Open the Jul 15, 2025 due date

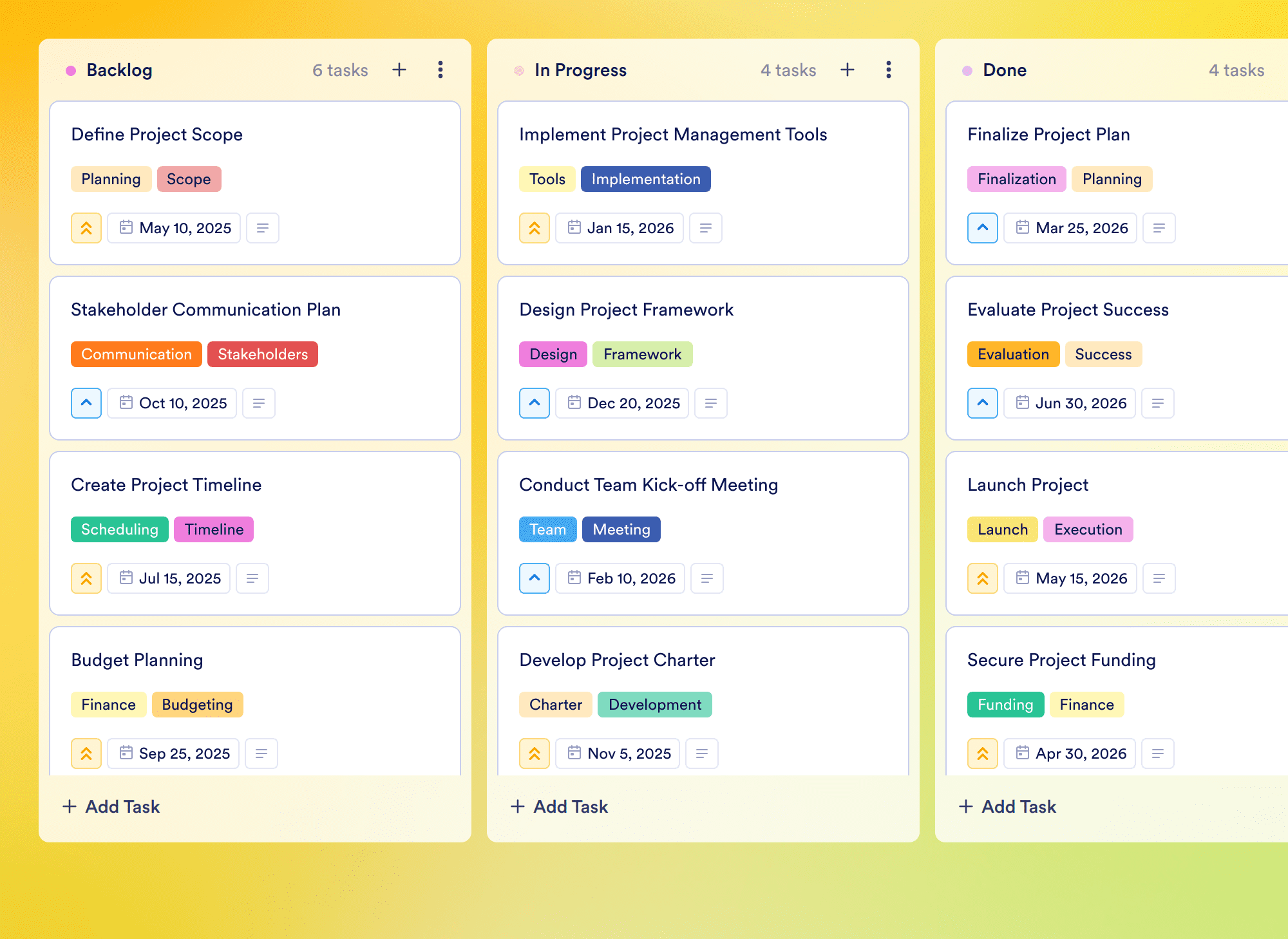pyautogui.click(x=169, y=578)
